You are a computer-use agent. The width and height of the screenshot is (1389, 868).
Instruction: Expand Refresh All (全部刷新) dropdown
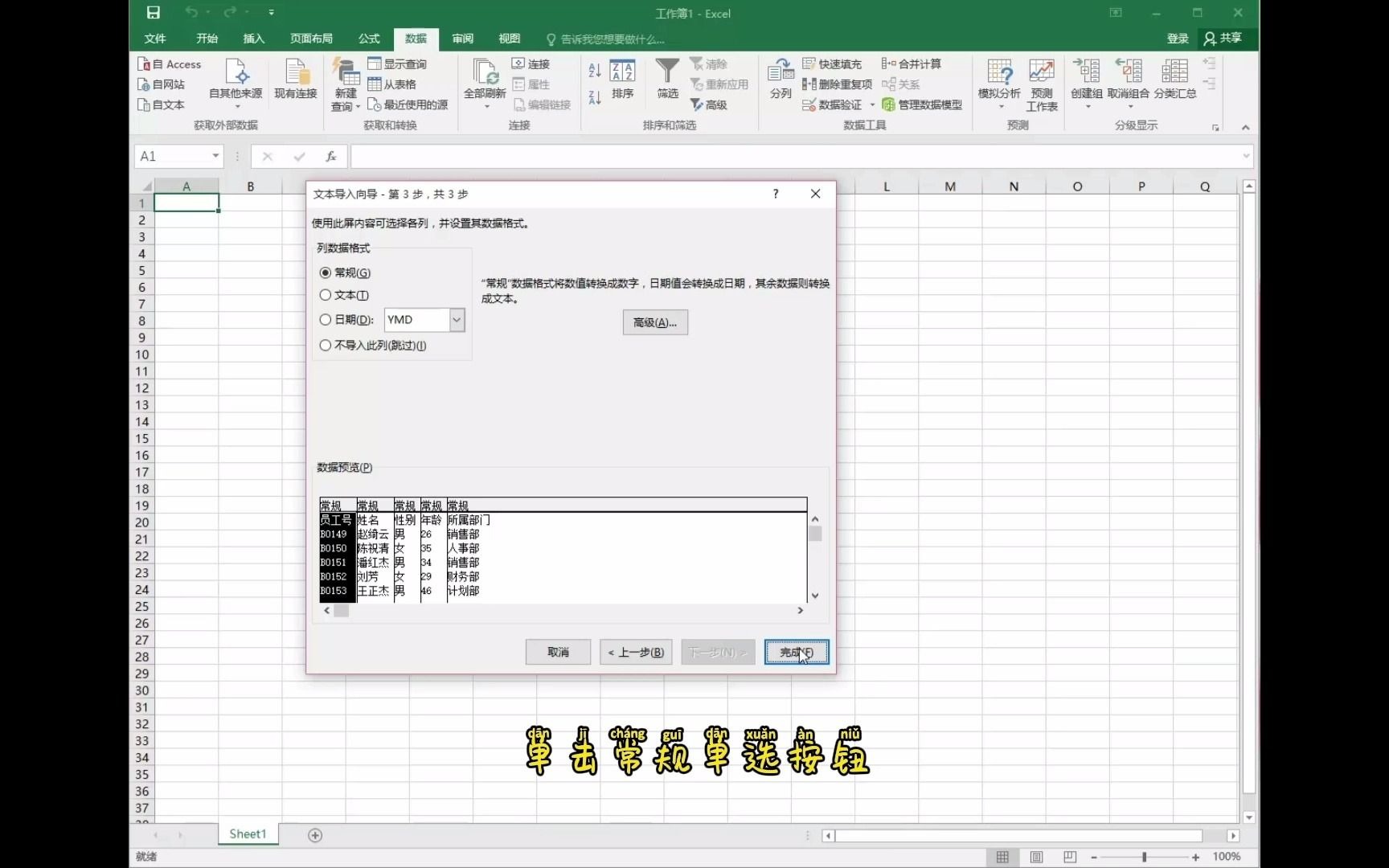tap(486, 107)
